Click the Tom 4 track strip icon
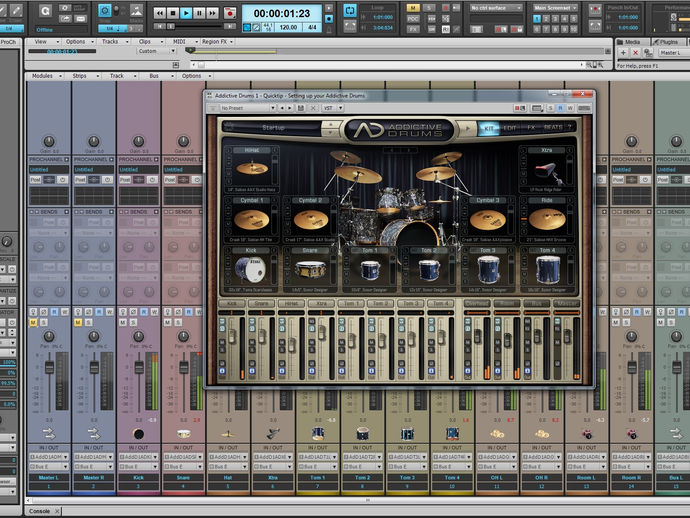Viewport: 690px width, 518px height. tap(452, 434)
